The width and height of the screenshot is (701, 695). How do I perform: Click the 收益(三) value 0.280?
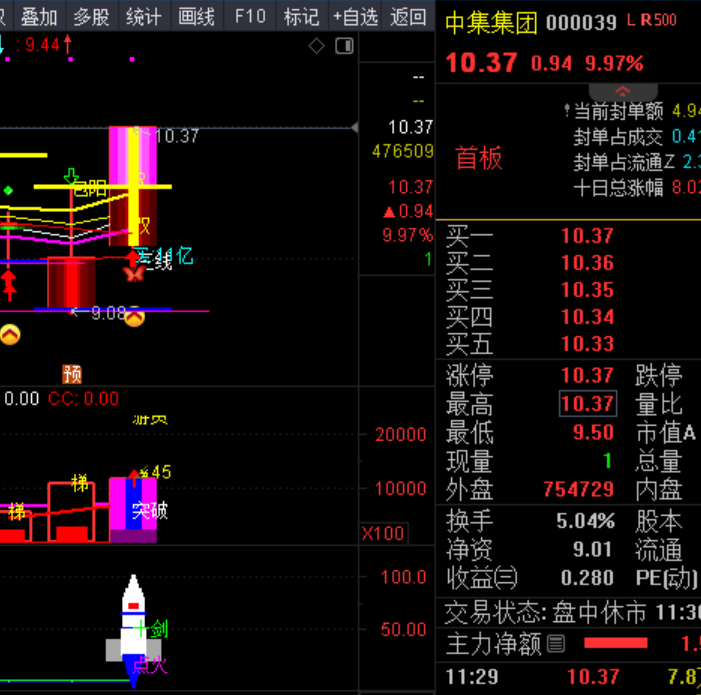pos(587,578)
